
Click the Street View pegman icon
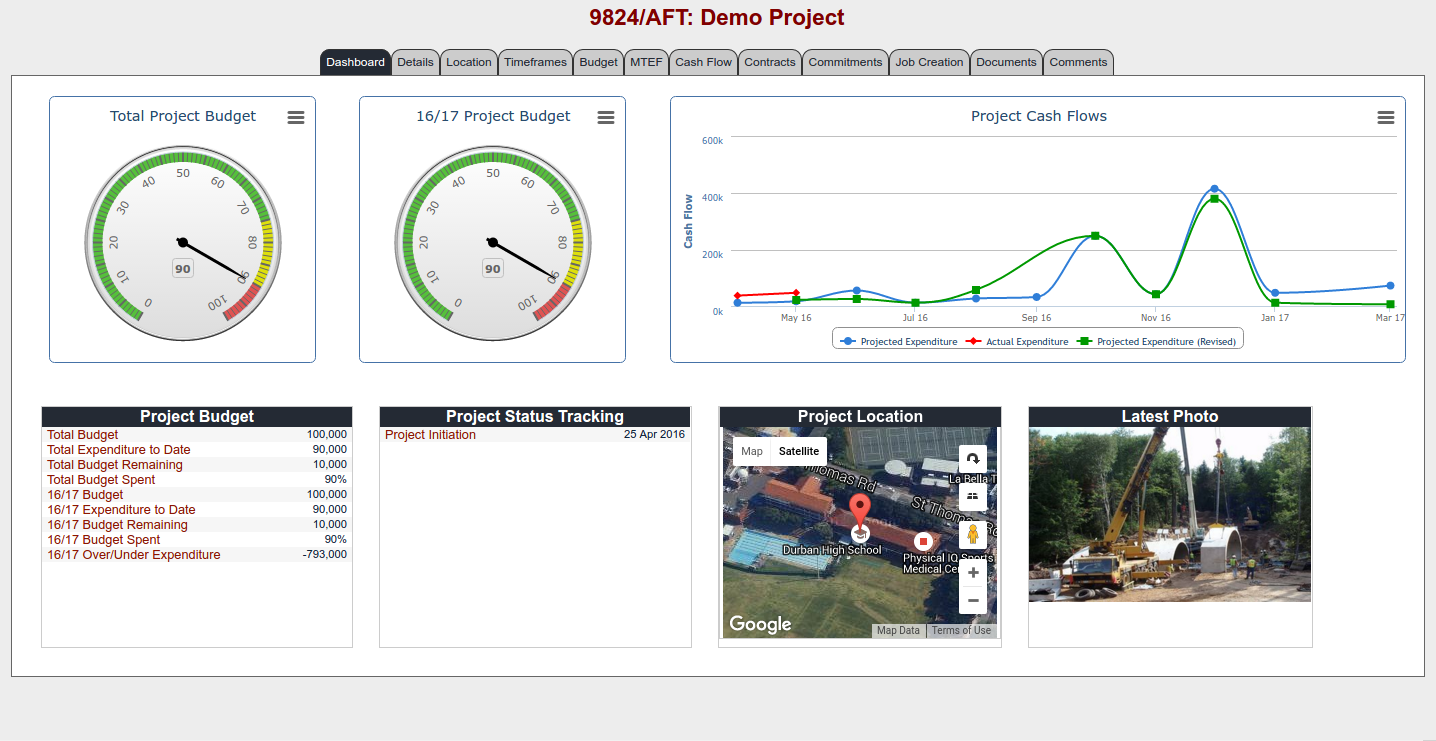(972, 535)
